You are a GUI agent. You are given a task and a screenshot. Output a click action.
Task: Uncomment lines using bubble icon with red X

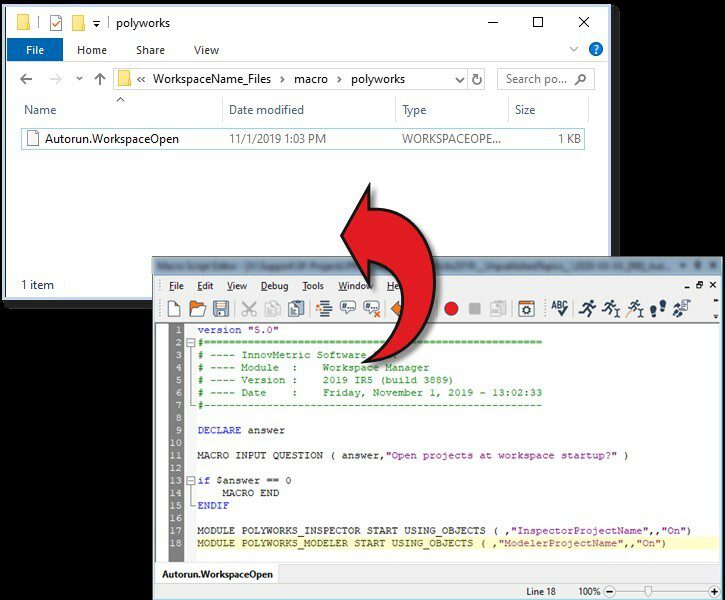[371, 309]
